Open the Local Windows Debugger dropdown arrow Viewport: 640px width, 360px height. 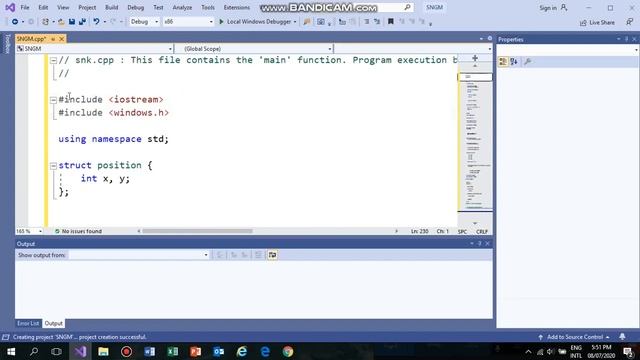pos(295,22)
